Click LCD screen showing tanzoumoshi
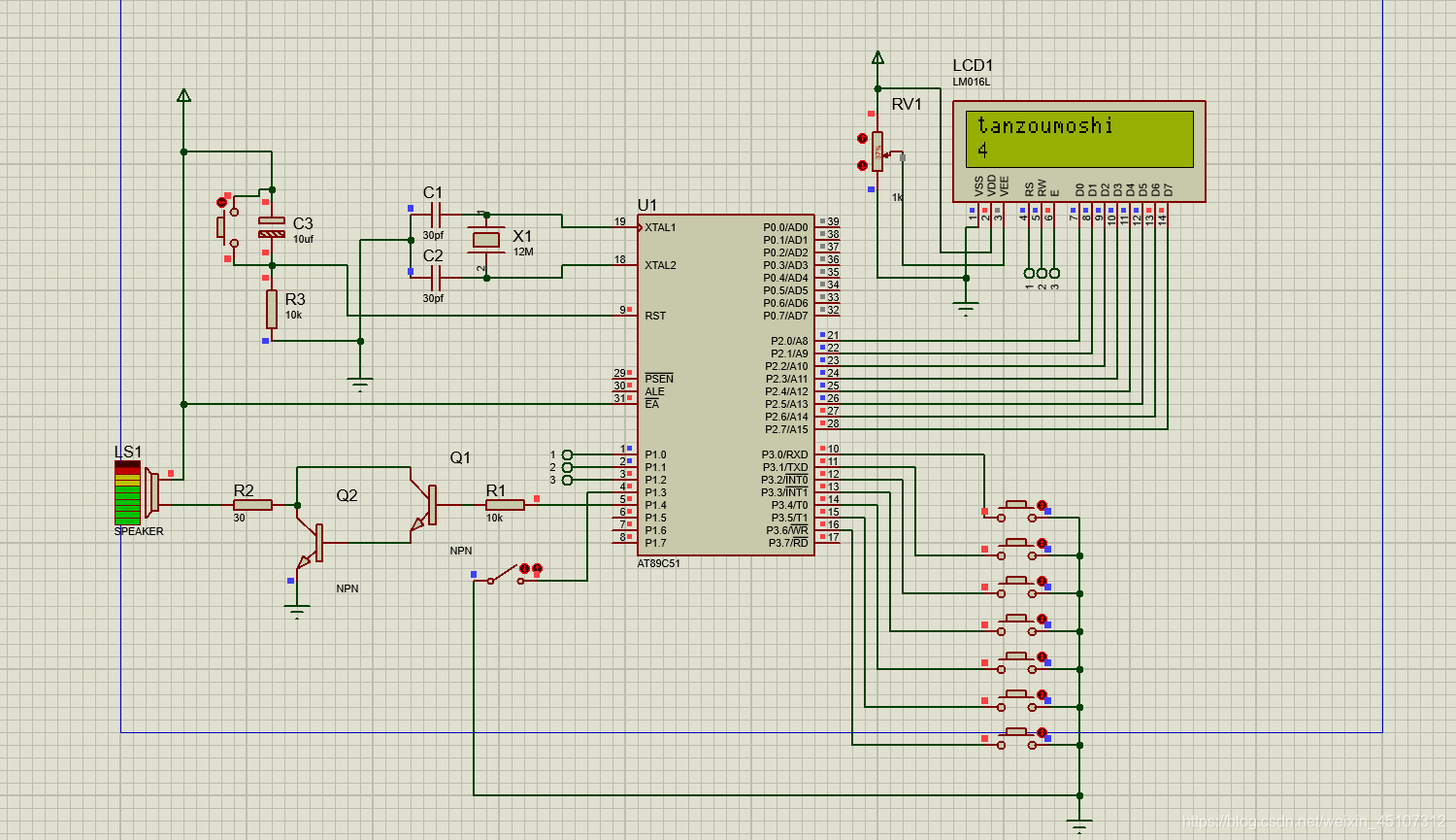 [x=1079, y=139]
